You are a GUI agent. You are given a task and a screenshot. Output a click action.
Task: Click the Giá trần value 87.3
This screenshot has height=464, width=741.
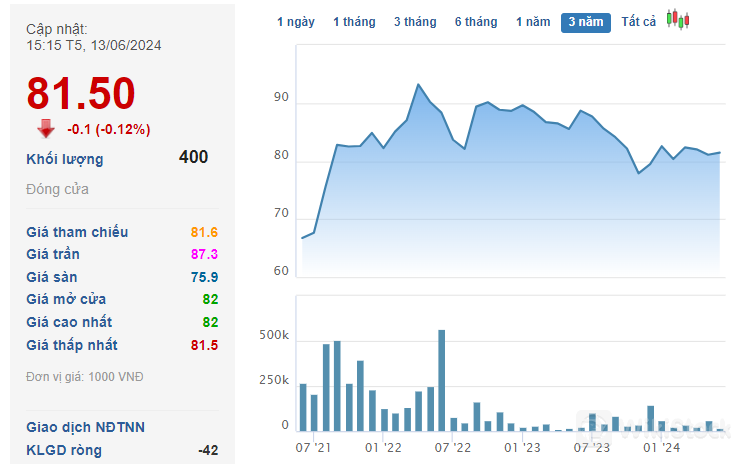tap(204, 255)
